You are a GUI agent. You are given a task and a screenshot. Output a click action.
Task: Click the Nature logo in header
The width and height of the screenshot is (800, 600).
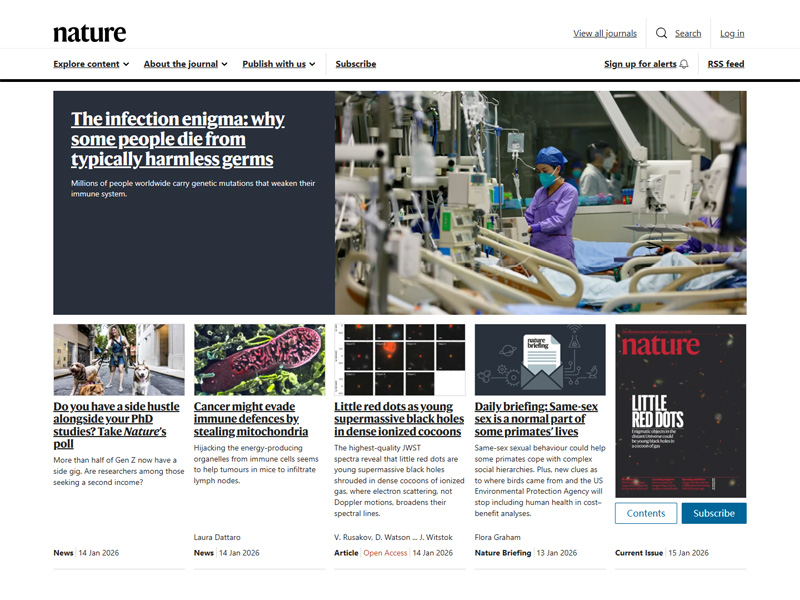[90, 33]
